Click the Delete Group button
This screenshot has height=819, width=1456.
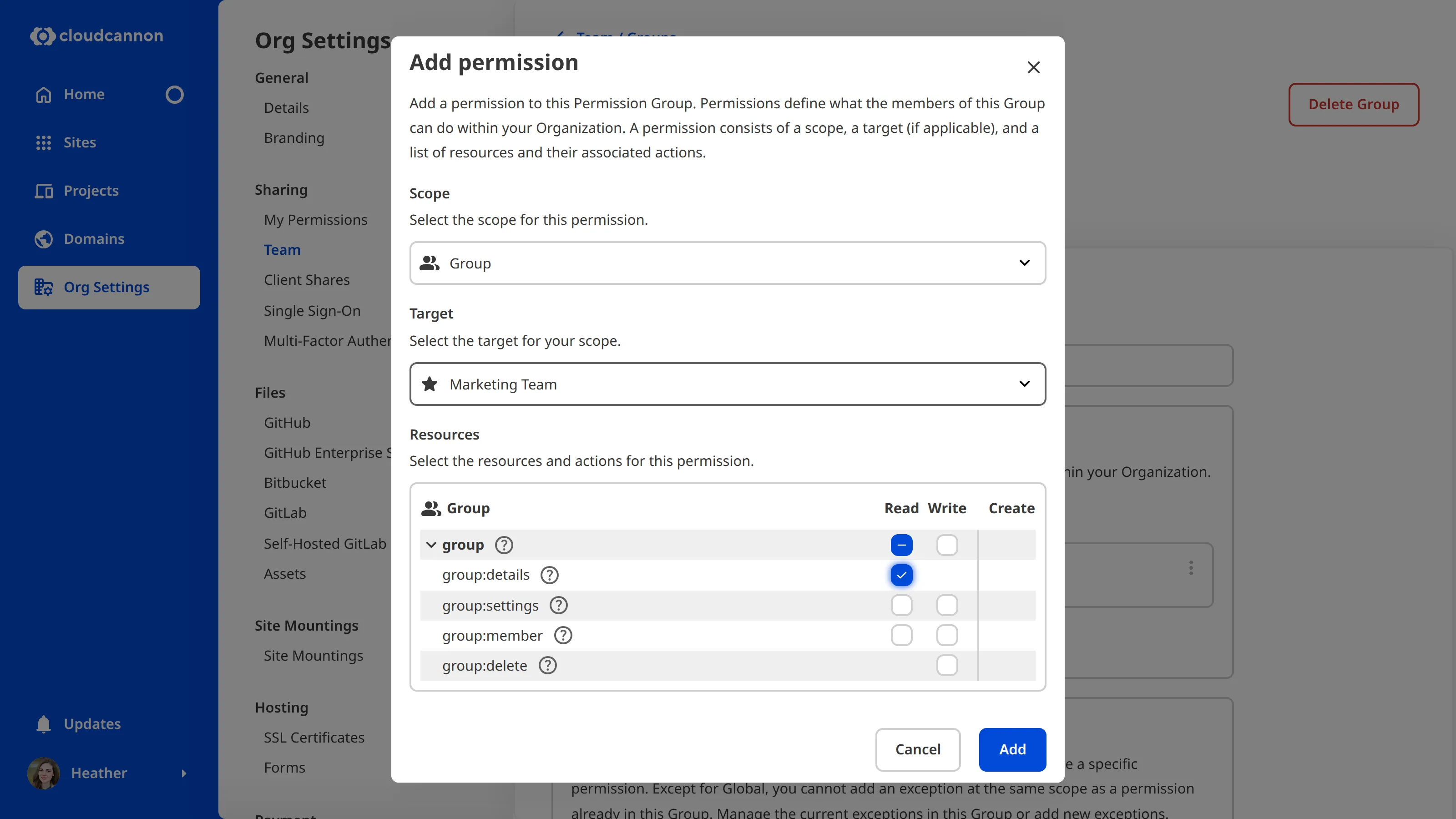pyautogui.click(x=1354, y=104)
